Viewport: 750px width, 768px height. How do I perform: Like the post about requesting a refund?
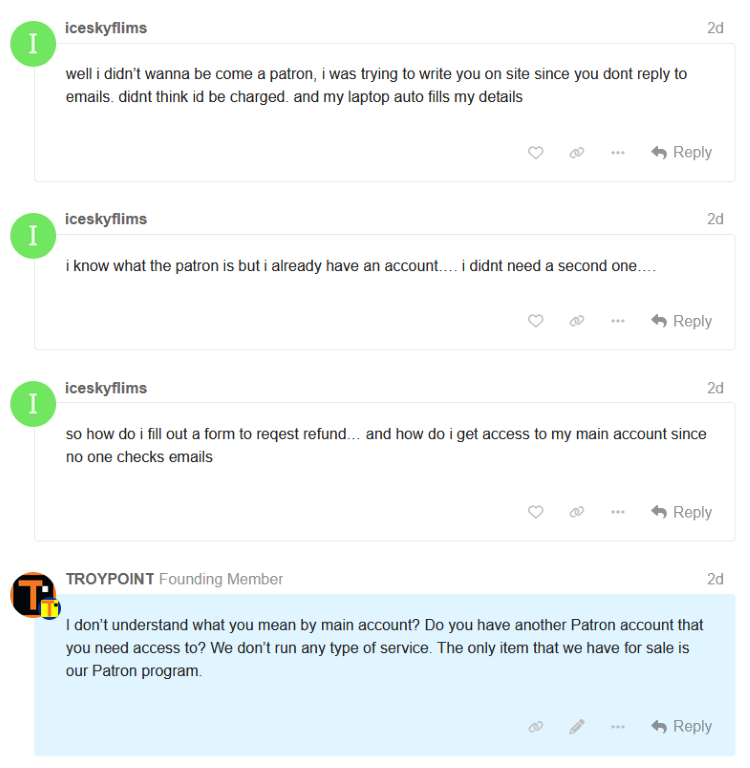point(536,512)
